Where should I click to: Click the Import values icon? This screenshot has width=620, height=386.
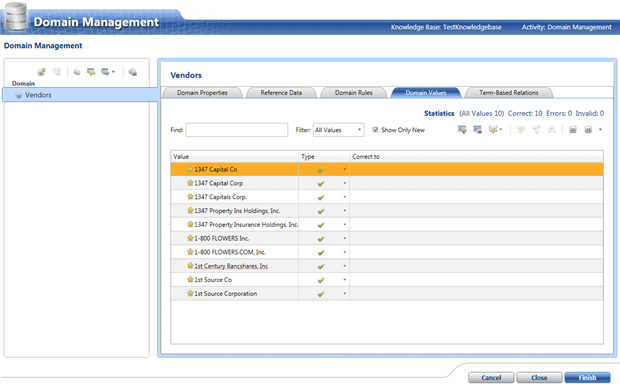point(493,130)
